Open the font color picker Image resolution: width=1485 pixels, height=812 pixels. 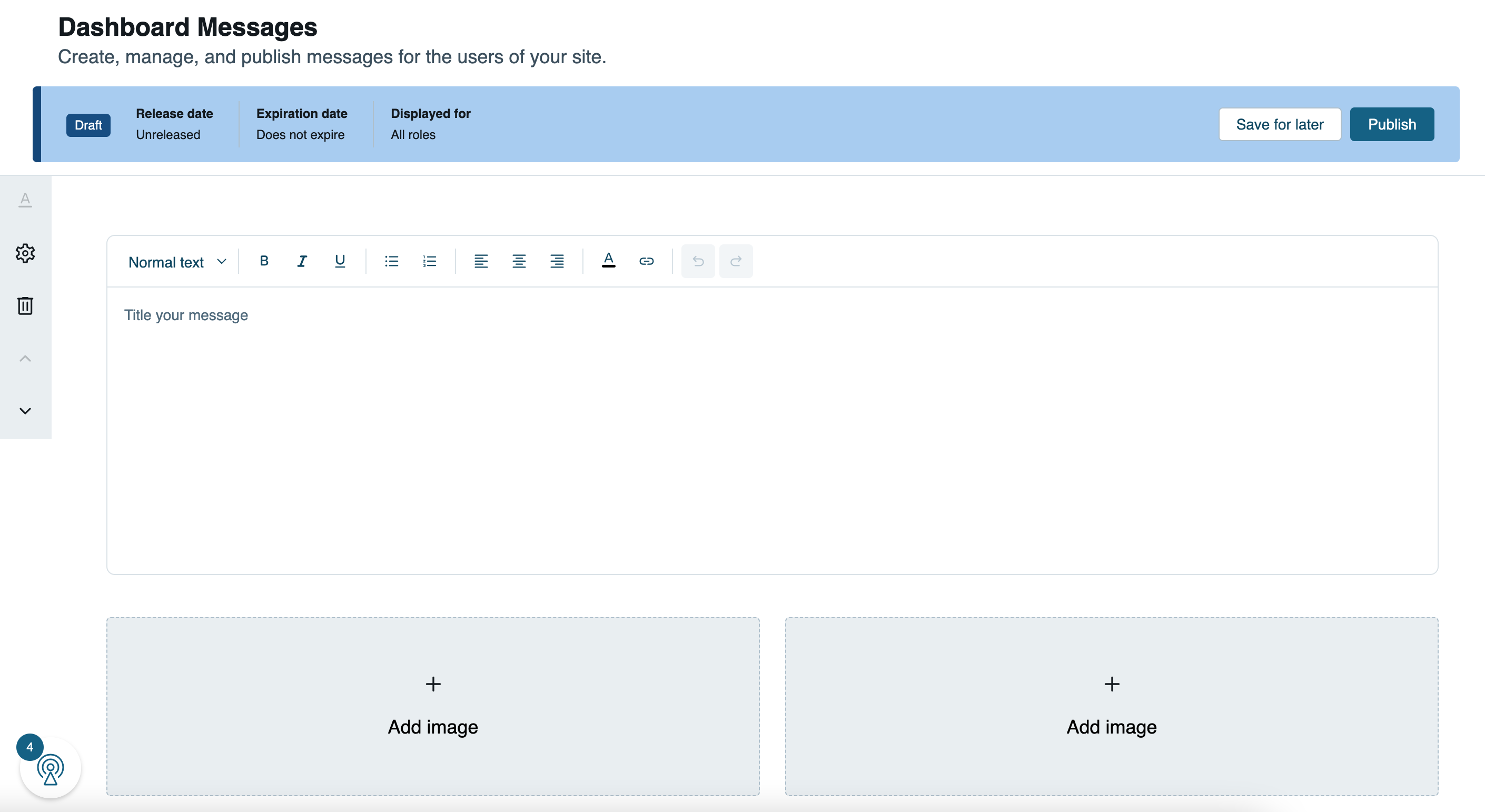pyautogui.click(x=609, y=260)
